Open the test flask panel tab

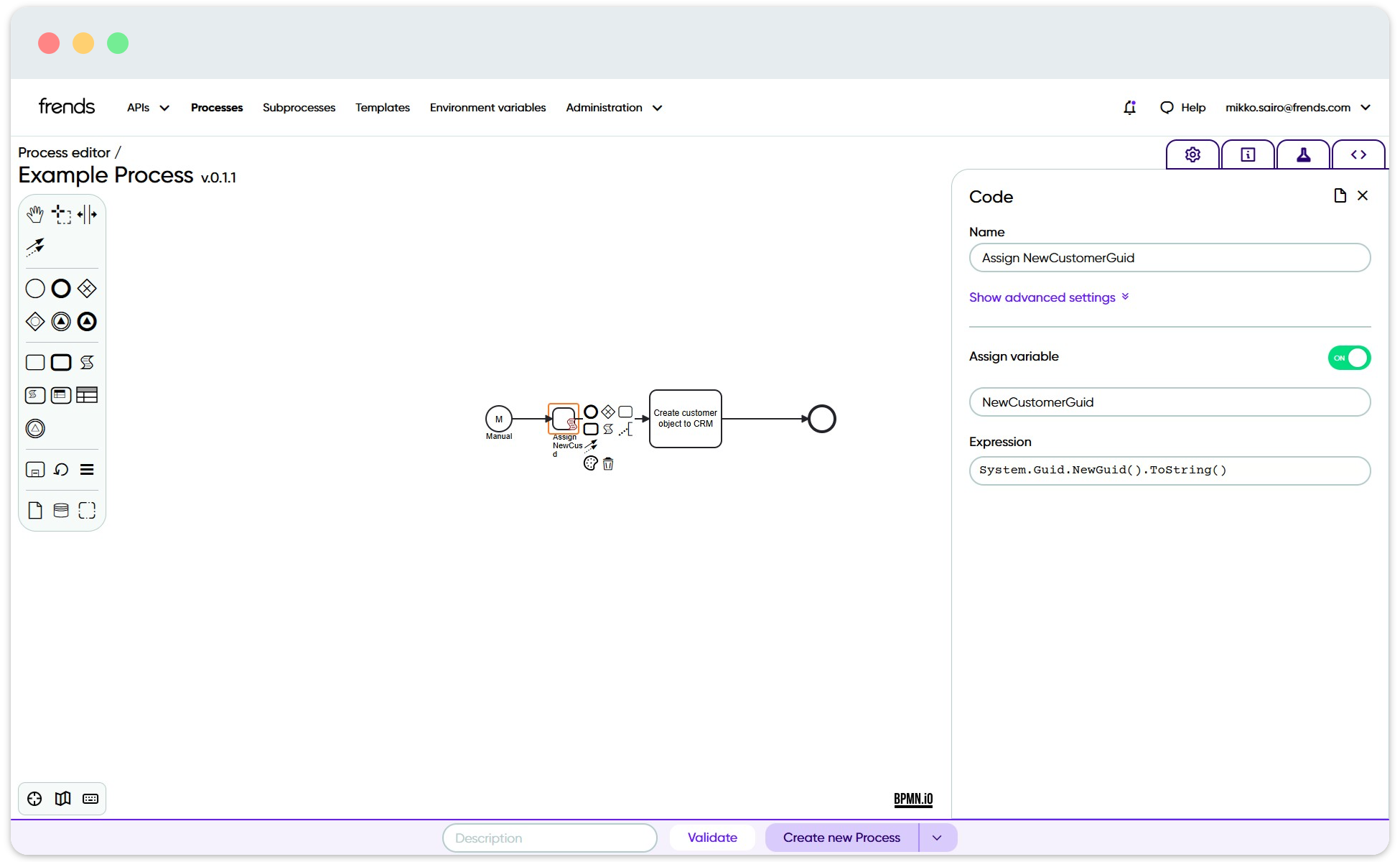pos(1302,154)
